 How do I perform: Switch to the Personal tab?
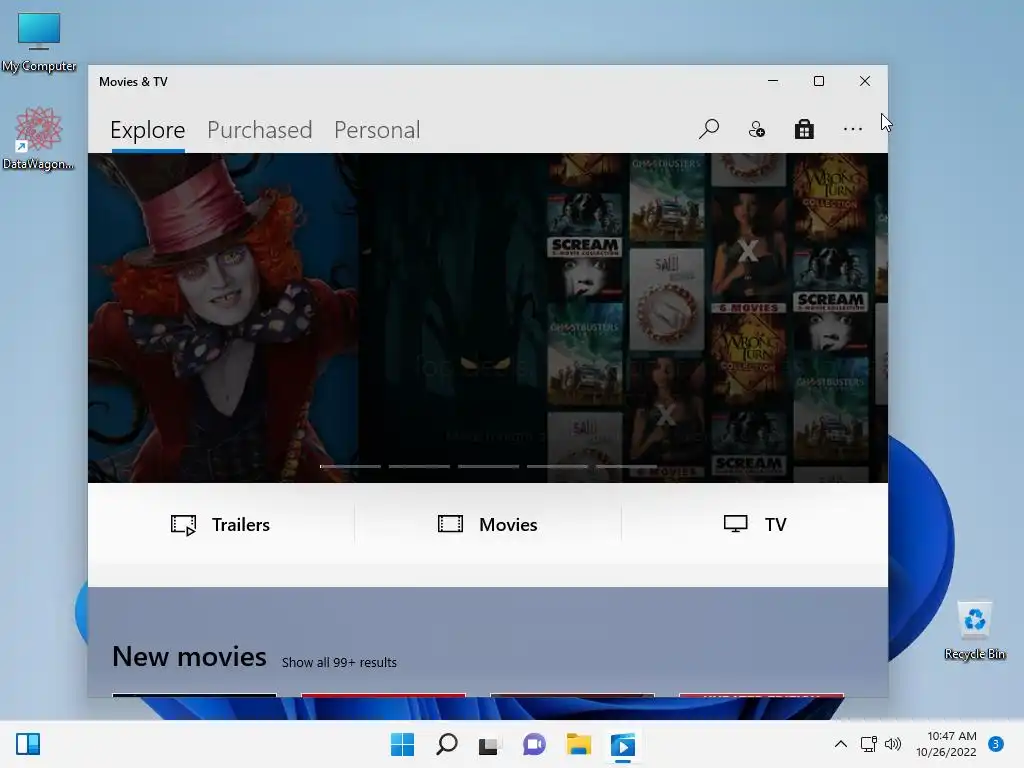(377, 130)
